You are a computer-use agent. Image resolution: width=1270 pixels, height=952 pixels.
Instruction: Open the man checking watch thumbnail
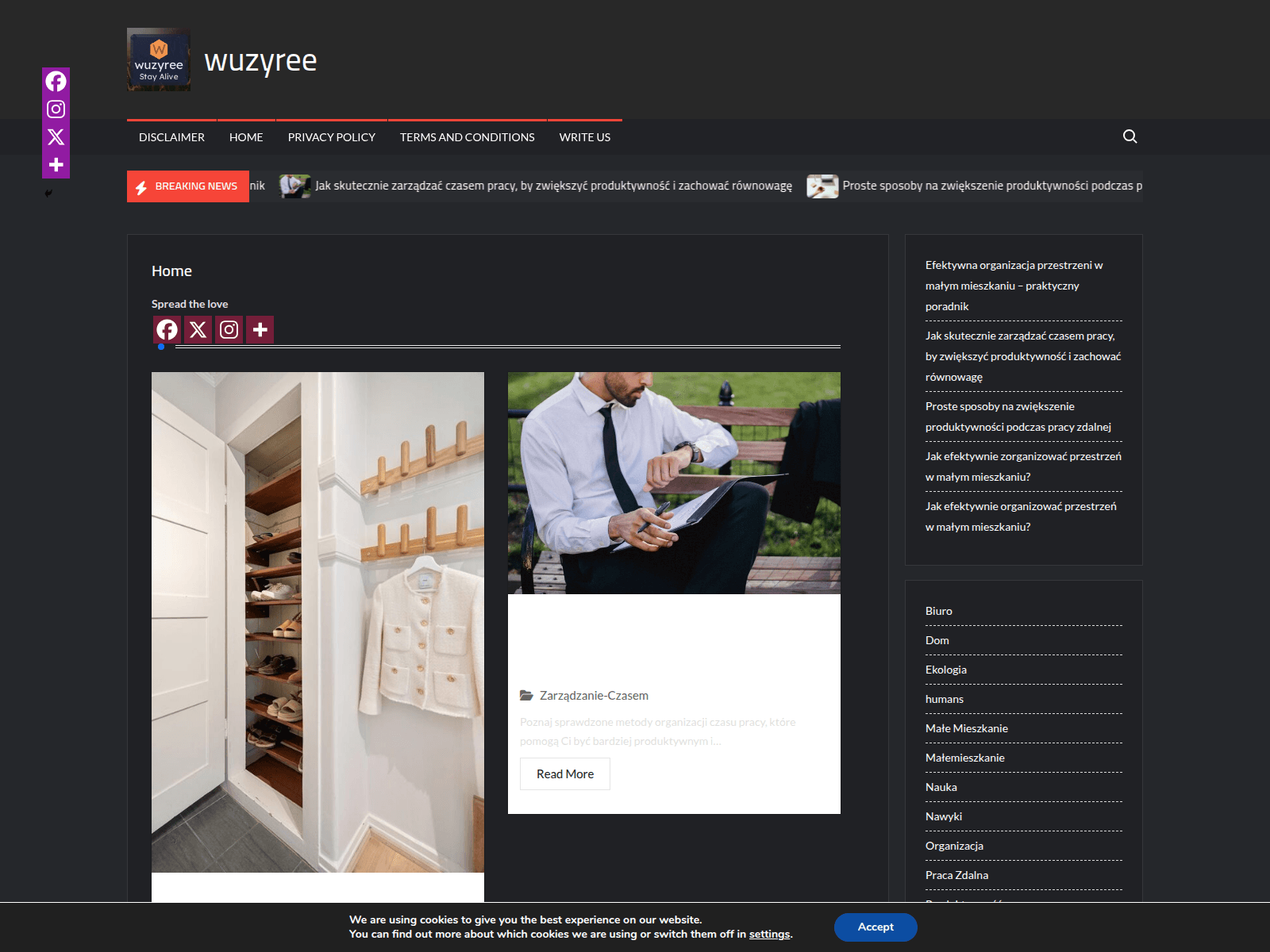[674, 482]
